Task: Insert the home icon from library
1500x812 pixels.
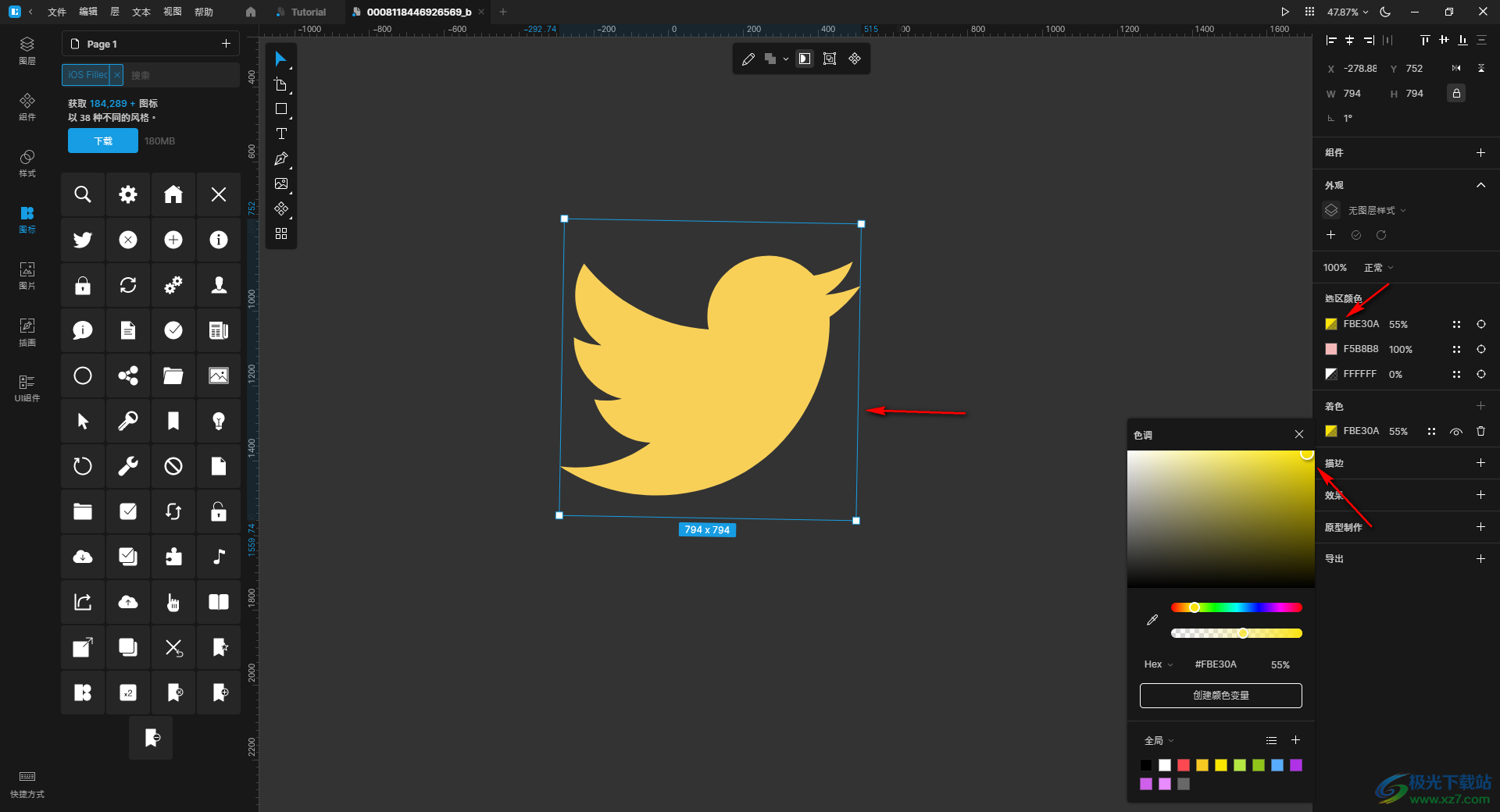Action: [x=173, y=194]
